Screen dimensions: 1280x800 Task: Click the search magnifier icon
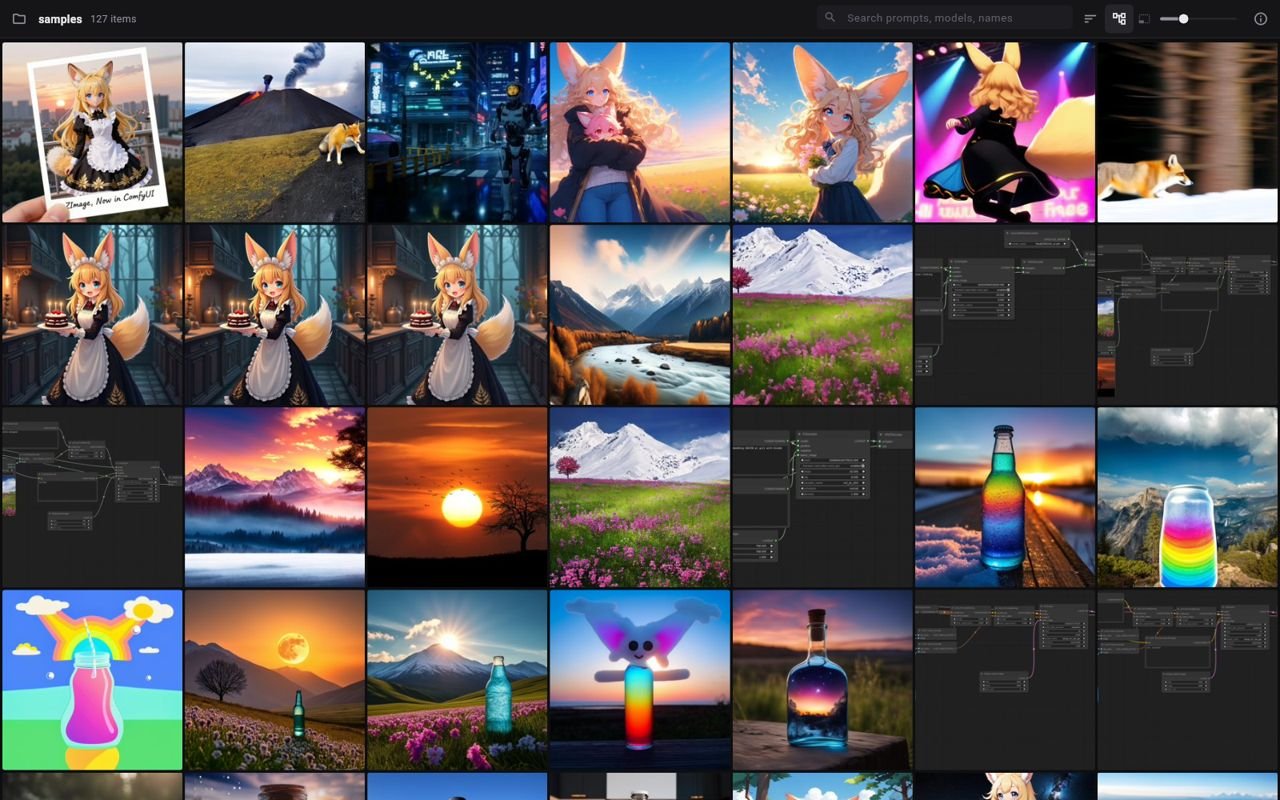(830, 18)
